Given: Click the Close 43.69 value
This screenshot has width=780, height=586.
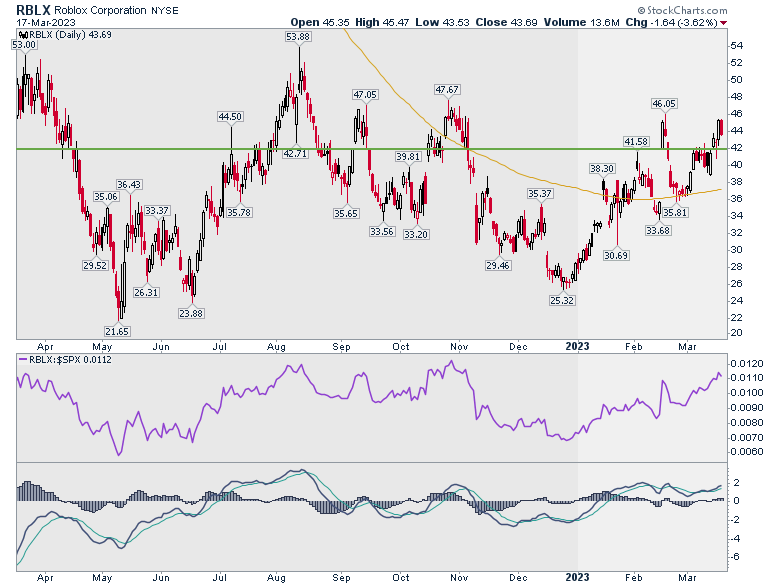Looking at the screenshot, I should pos(506,22).
